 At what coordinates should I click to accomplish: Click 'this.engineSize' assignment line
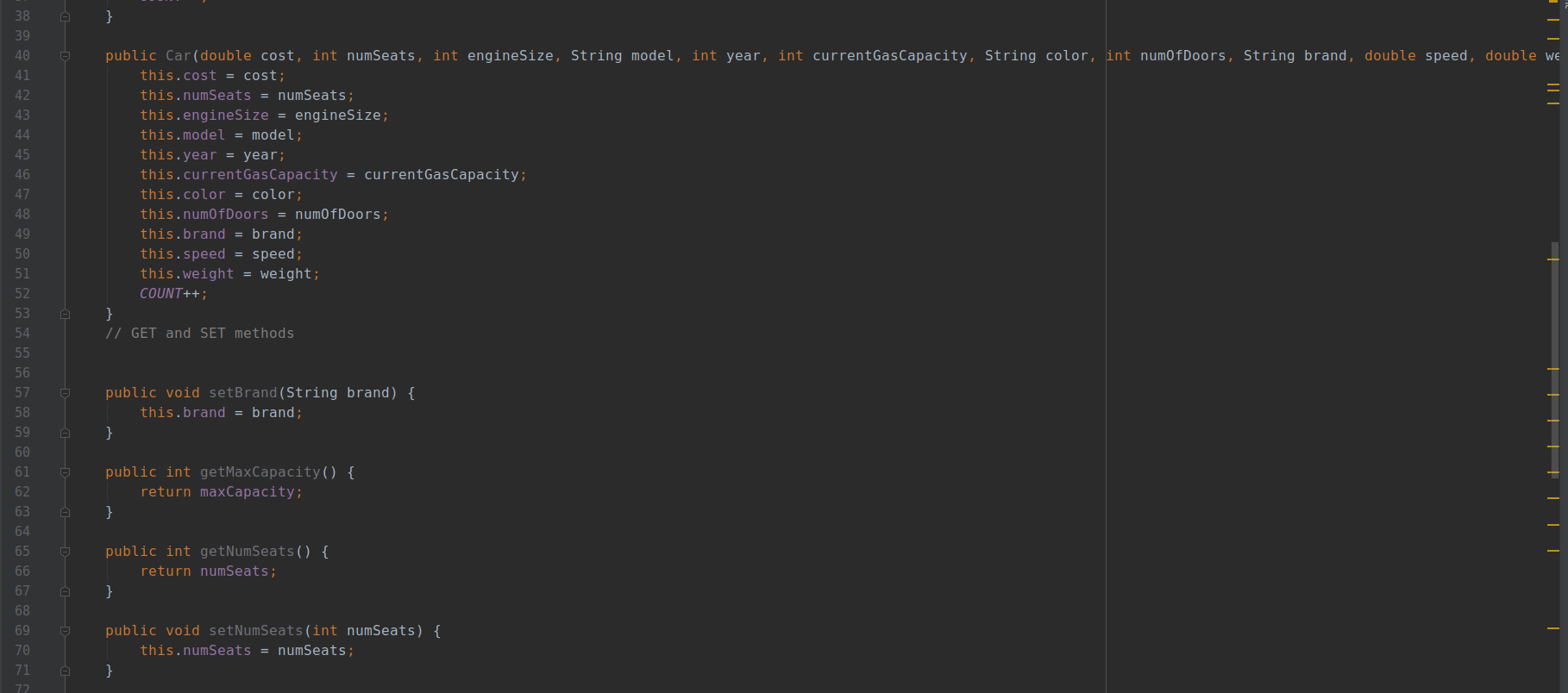click(264, 115)
